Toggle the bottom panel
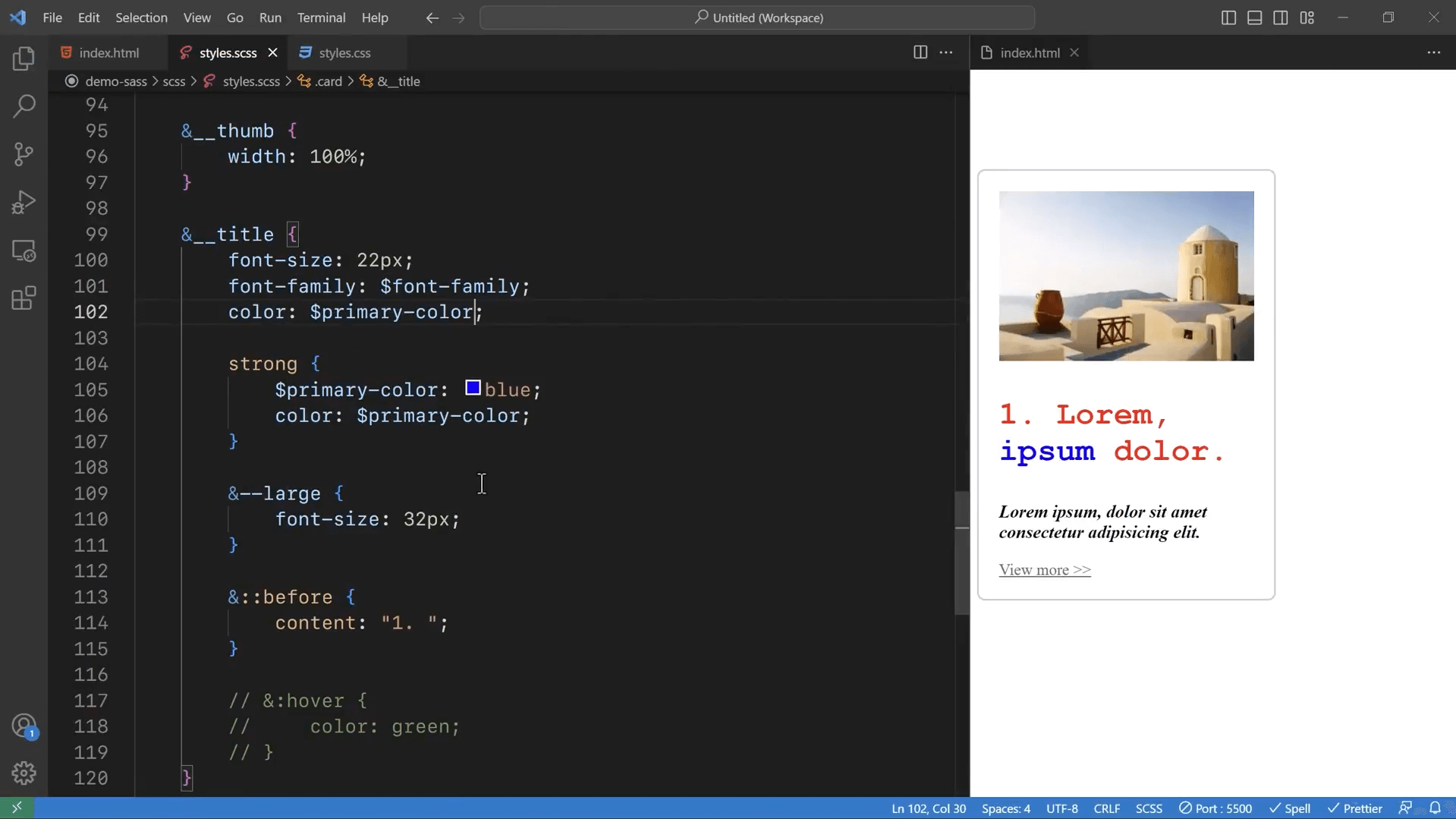 (1254, 17)
